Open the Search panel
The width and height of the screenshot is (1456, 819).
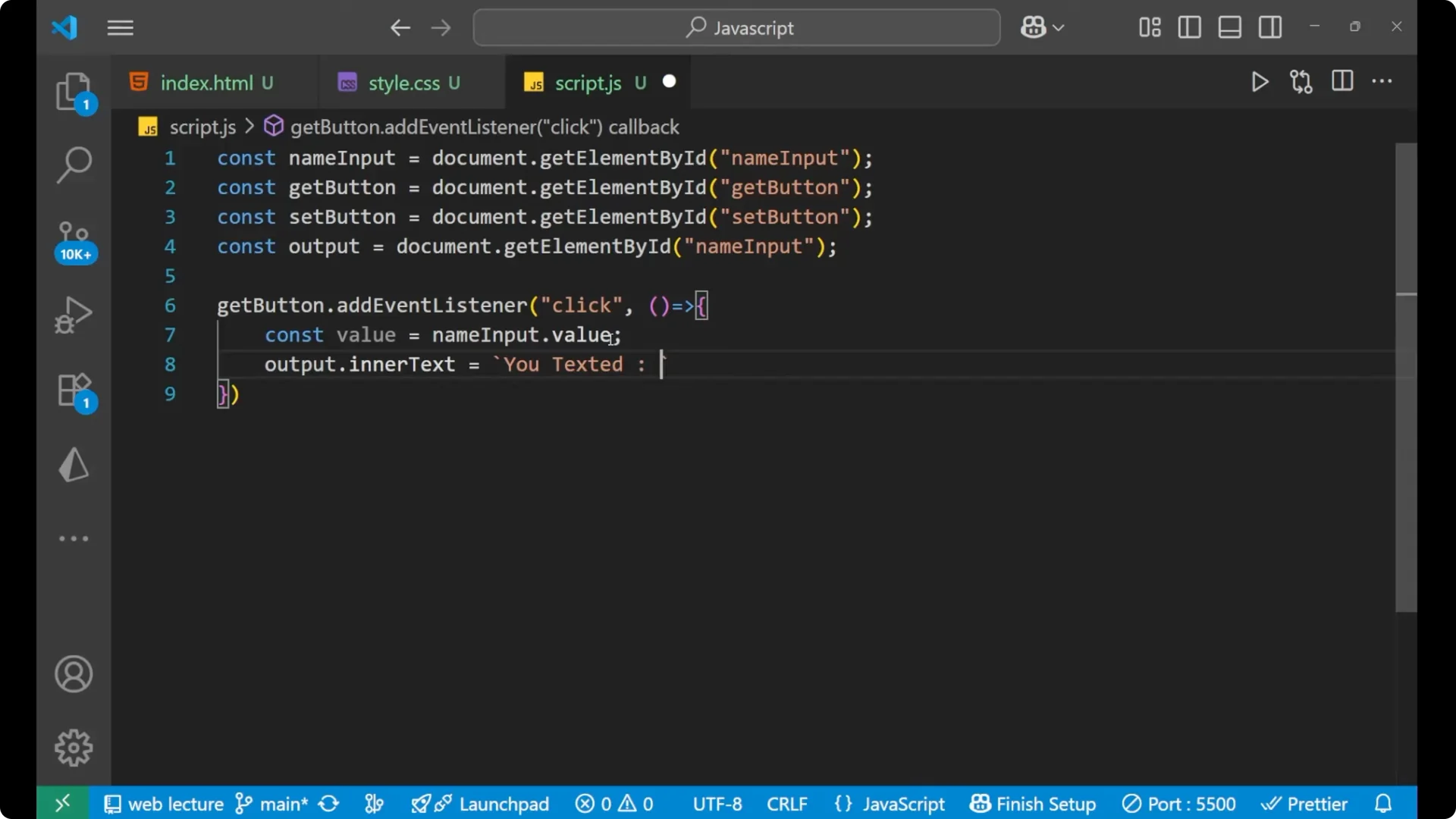[74, 164]
